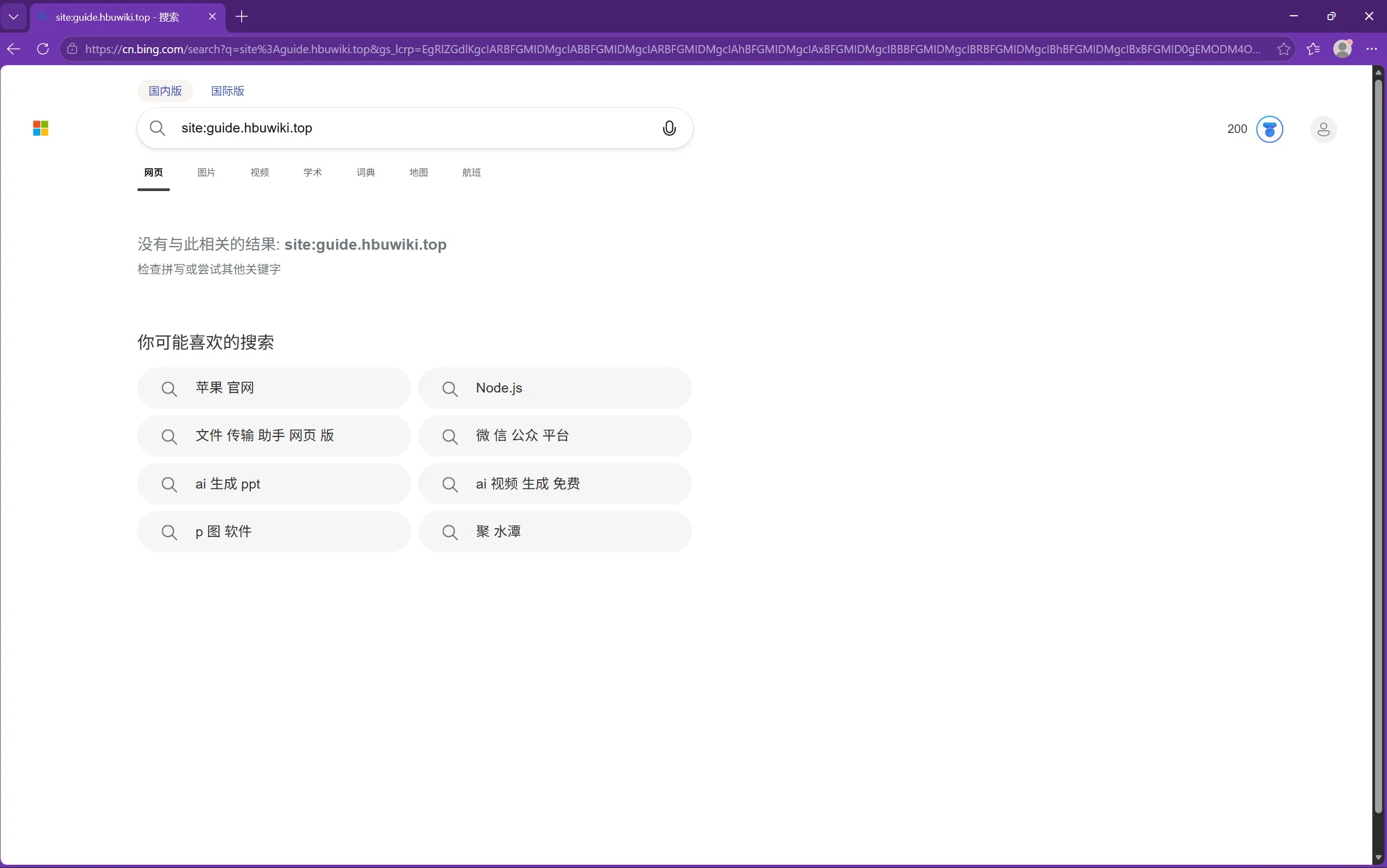Click the scrollbar down arrow
This screenshot has width=1387, height=868.
(1378, 857)
